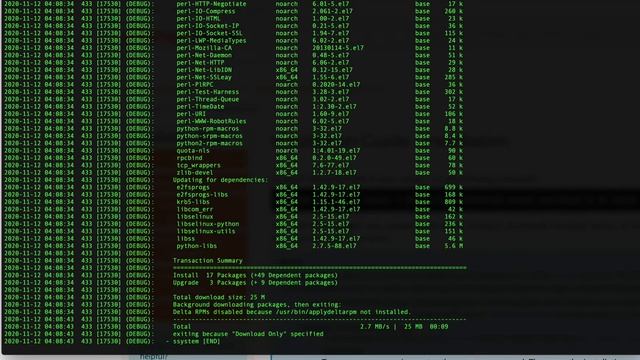Select the 'python-srpm-macros' entry
The image size is (640, 360).
(209, 136)
